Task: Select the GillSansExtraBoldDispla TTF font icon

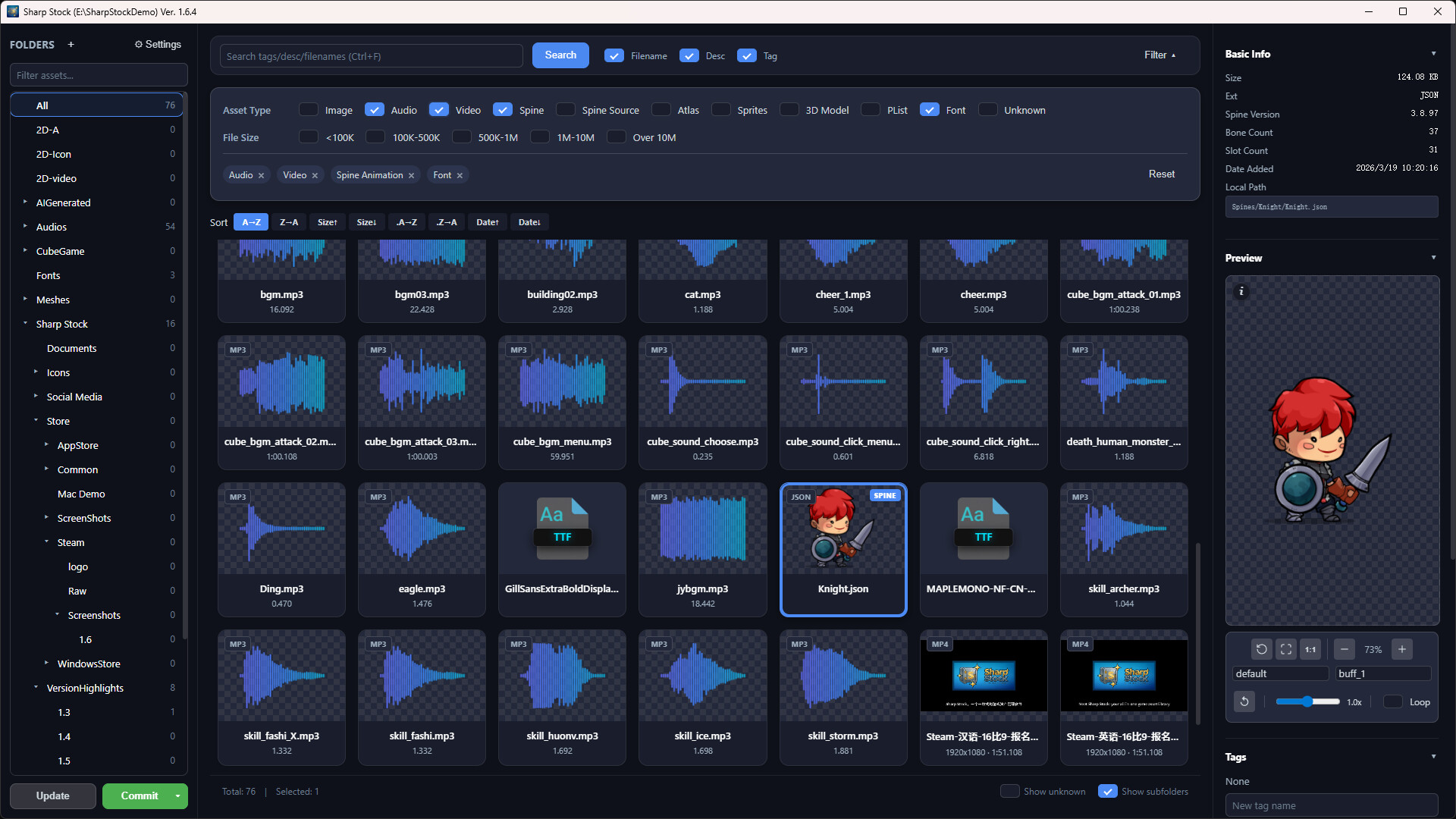Action: (x=563, y=529)
